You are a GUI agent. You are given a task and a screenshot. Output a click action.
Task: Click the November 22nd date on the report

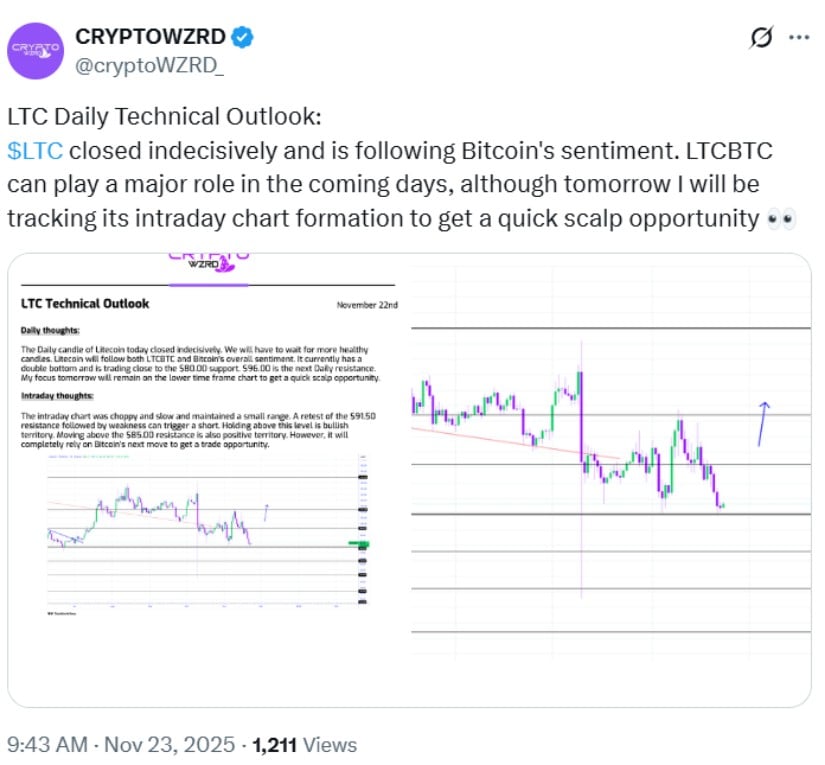click(367, 306)
